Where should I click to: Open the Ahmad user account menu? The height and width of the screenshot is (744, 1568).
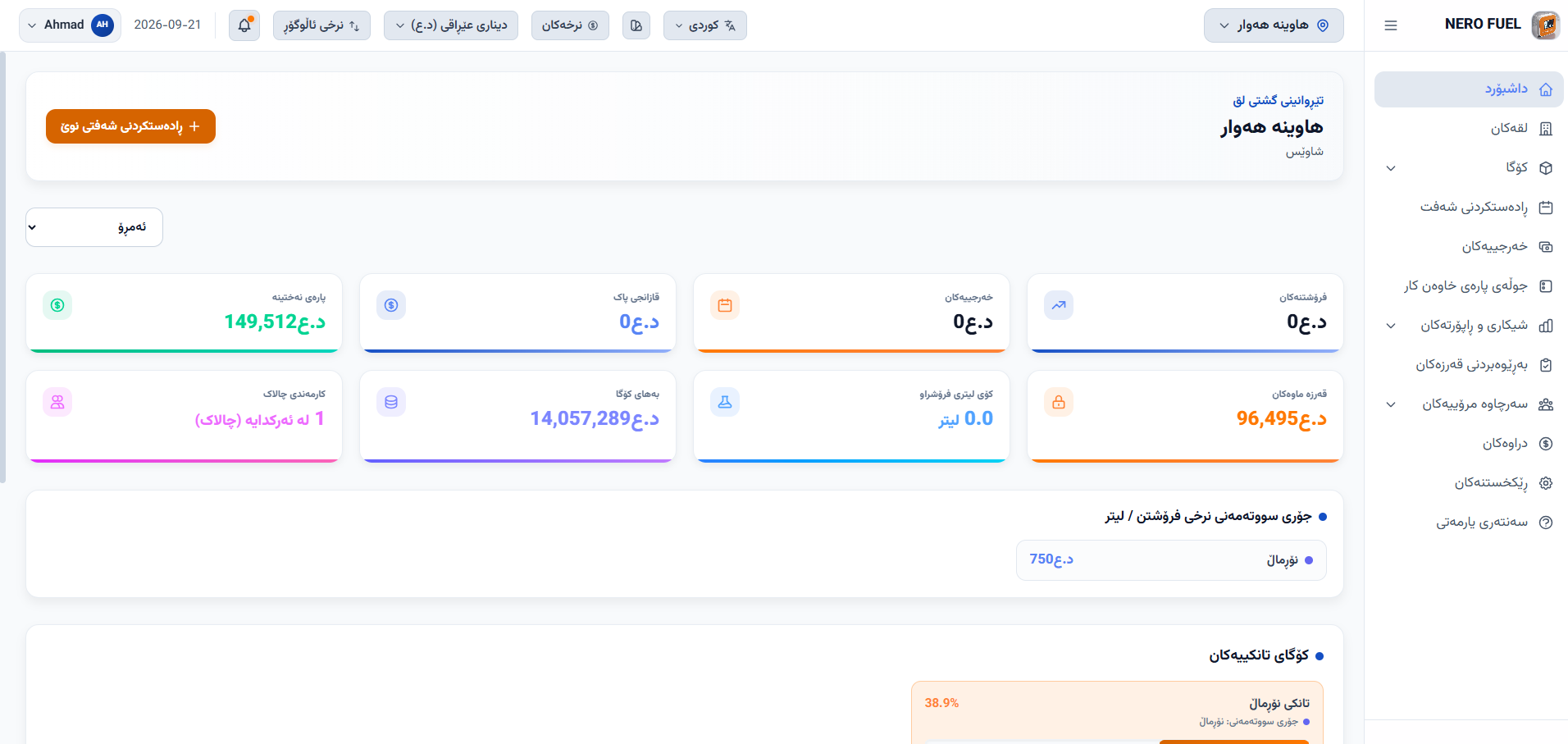70,25
